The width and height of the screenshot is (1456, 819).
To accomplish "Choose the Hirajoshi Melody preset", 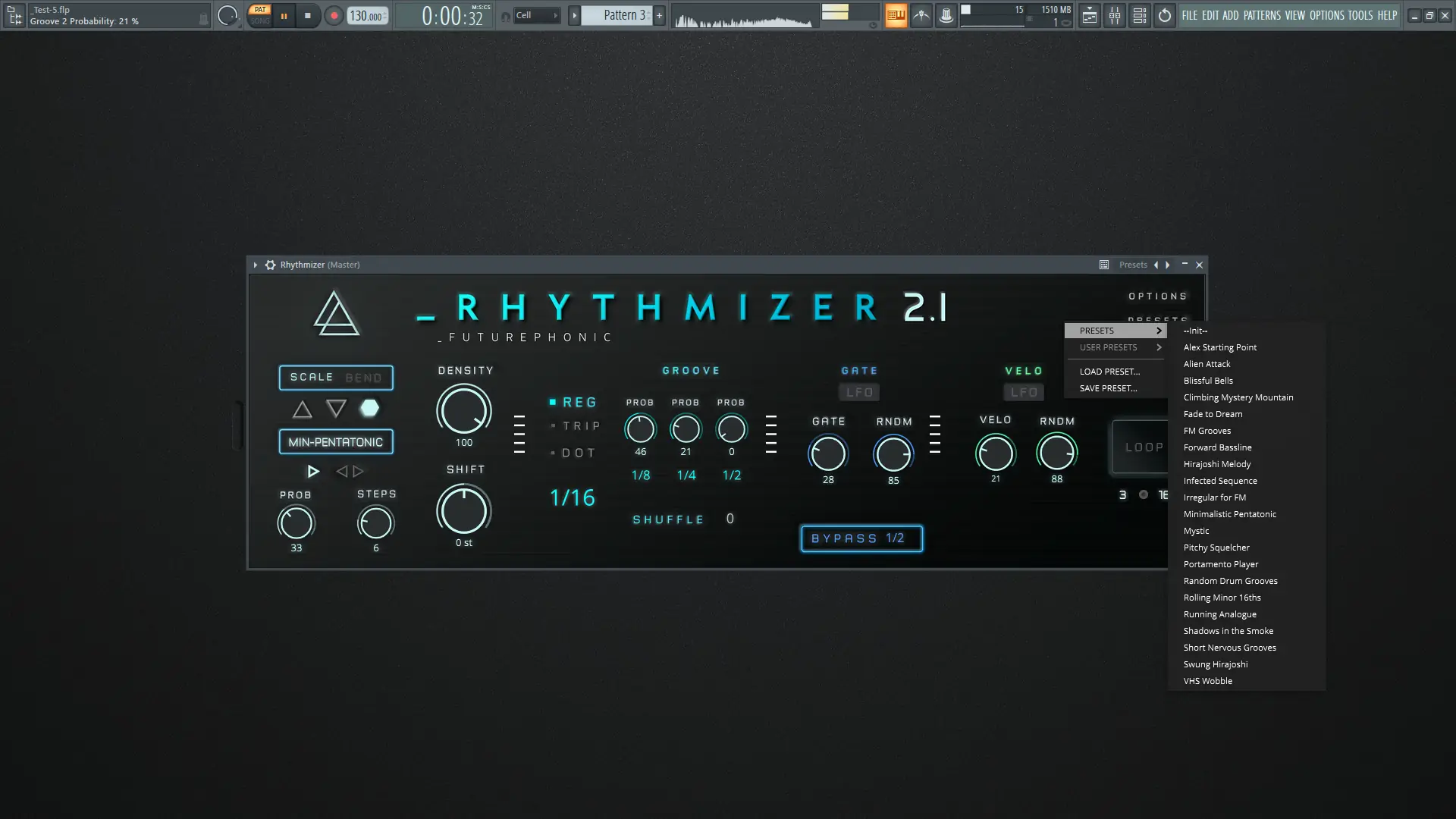I will (x=1216, y=464).
